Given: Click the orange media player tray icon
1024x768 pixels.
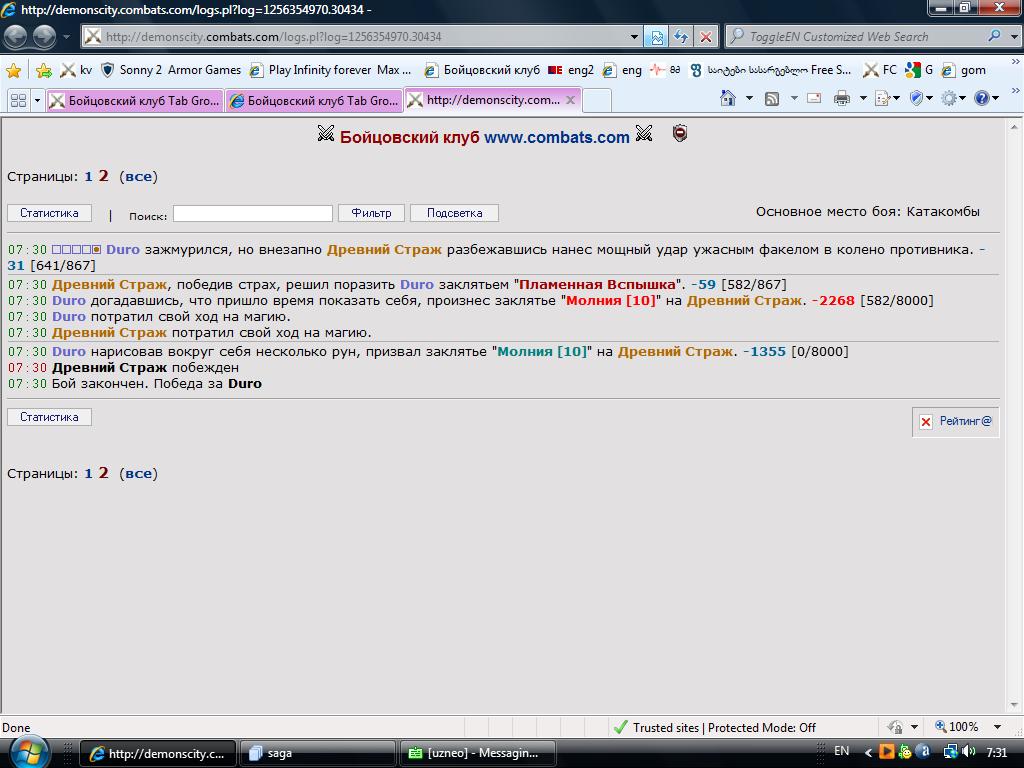Looking at the screenshot, I should tap(887, 752).
